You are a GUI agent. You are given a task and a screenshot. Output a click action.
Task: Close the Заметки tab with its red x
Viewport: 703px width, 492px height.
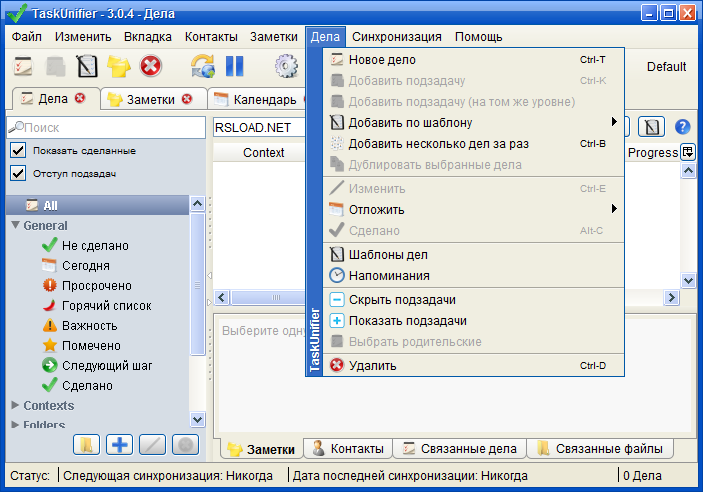pos(187,99)
